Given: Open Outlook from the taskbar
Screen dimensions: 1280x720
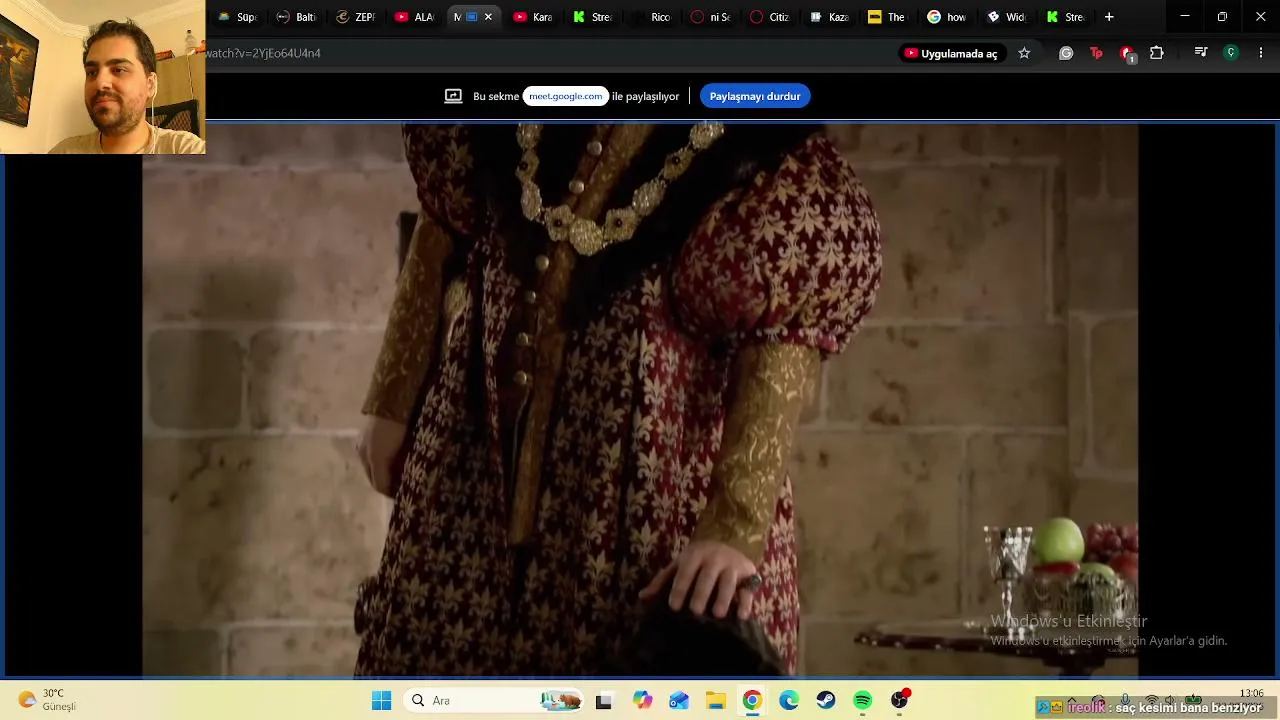Looking at the screenshot, I should point(679,701).
